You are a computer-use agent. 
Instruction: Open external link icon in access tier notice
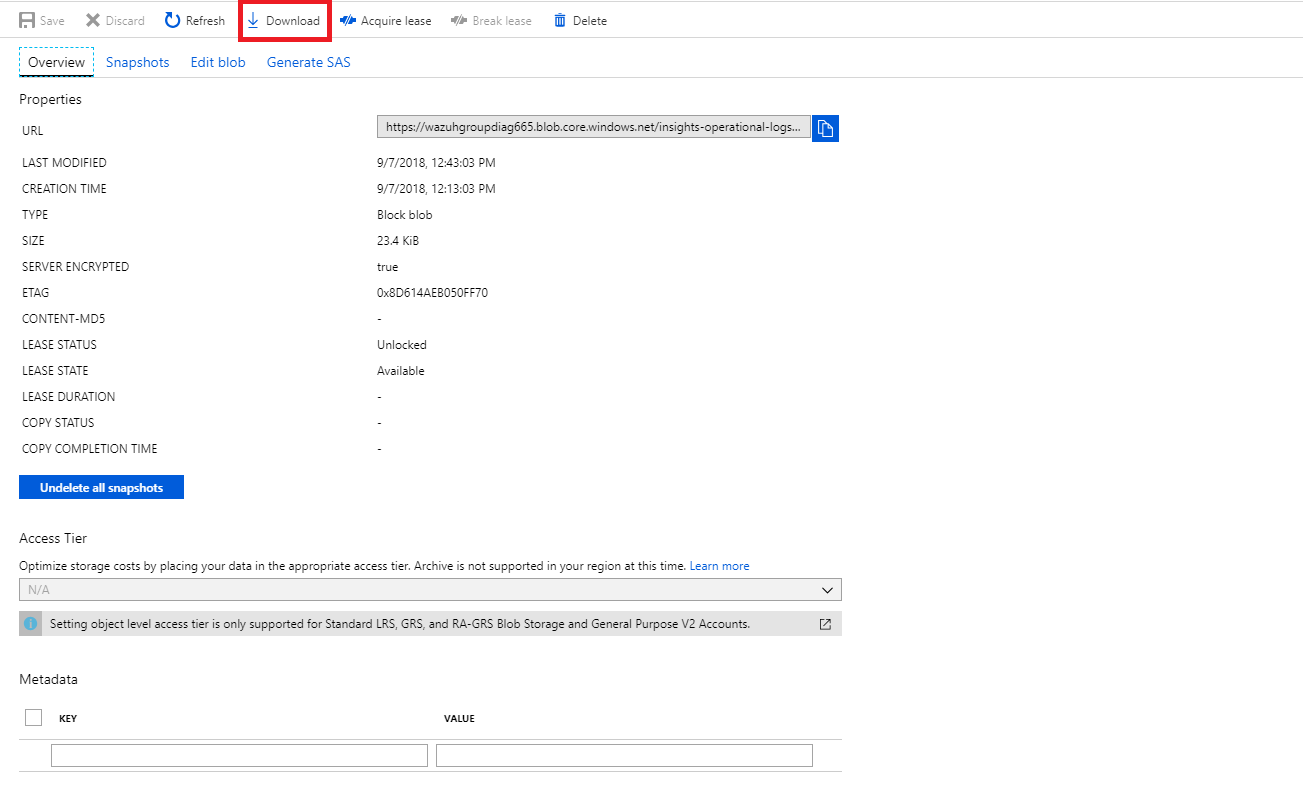pos(825,623)
